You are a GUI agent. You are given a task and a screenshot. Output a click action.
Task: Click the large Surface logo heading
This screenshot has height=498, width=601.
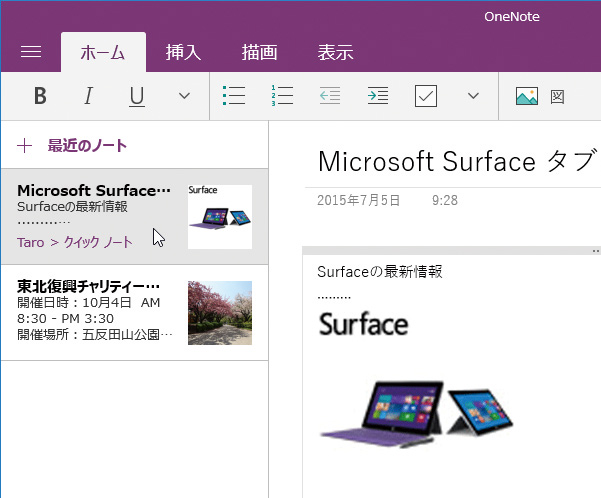(x=363, y=324)
